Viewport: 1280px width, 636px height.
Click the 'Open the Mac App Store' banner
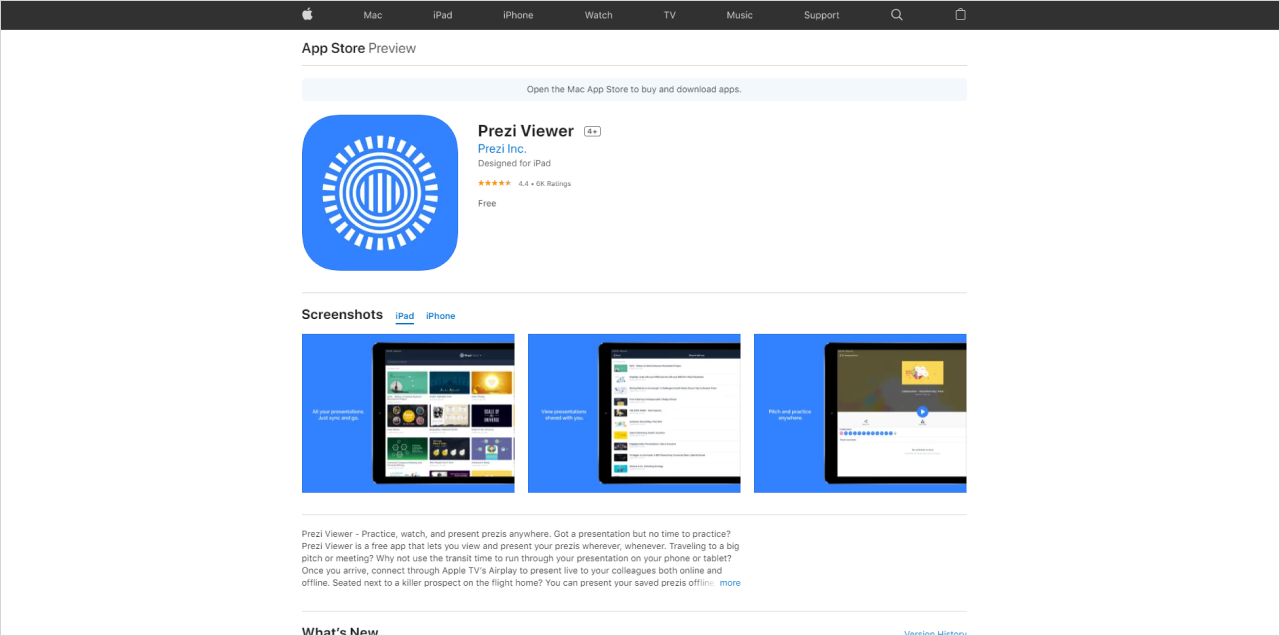[x=634, y=89]
